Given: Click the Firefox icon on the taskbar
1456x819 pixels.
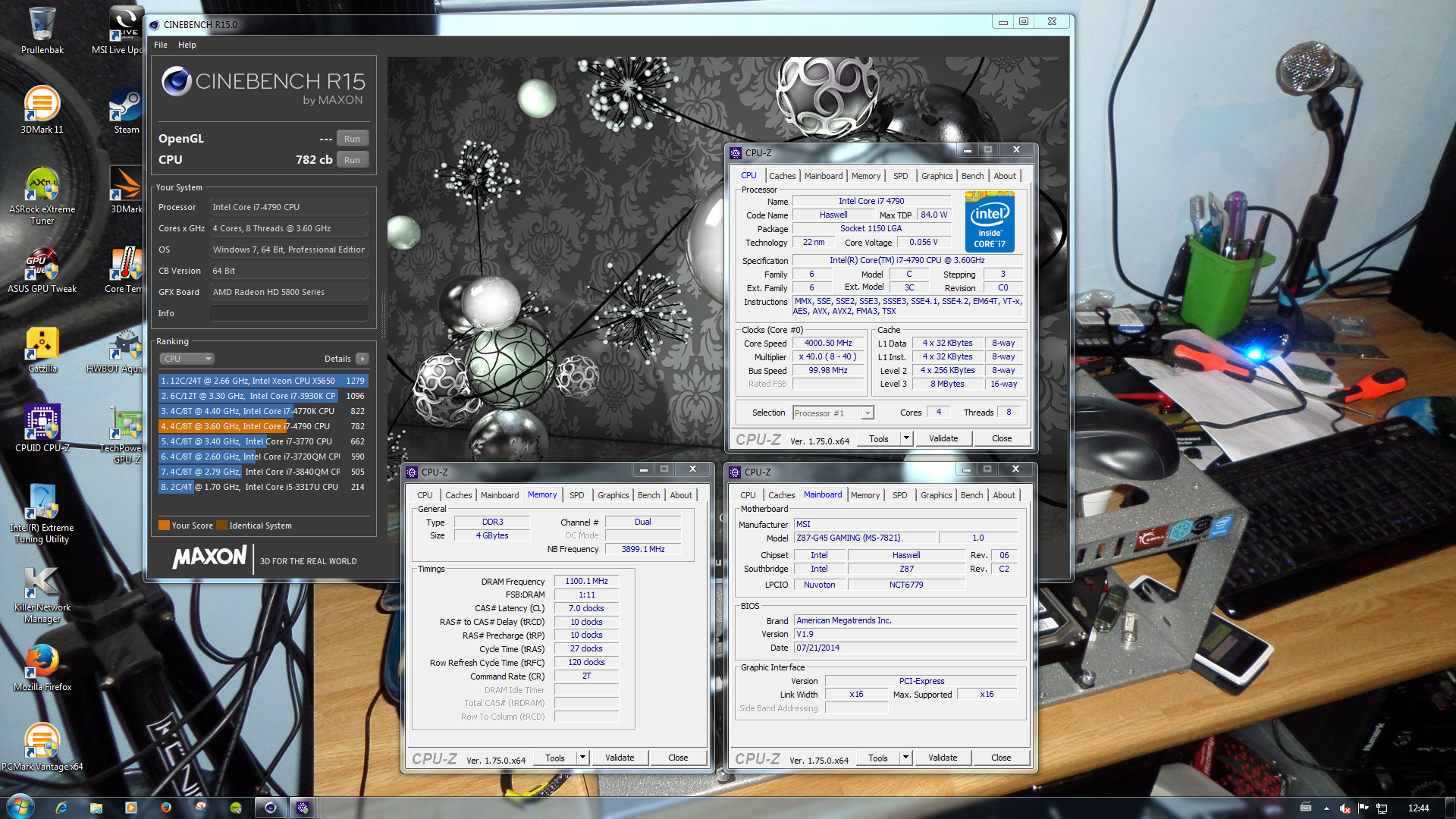Looking at the screenshot, I should [x=166, y=808].
